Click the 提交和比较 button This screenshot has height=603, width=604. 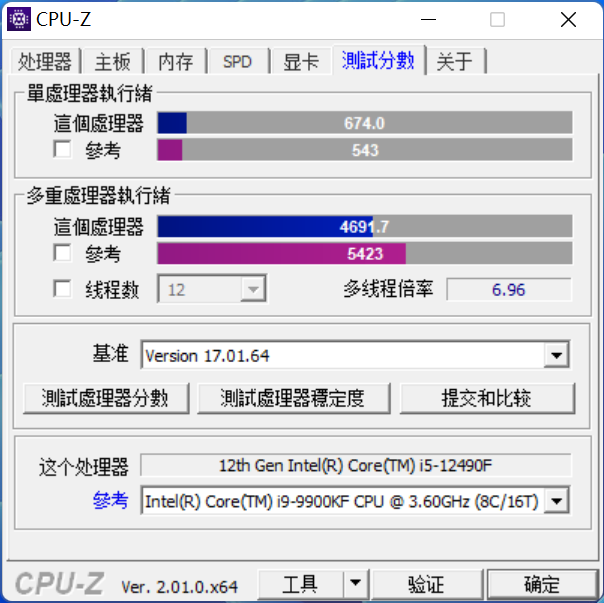[x=487, y=398]
